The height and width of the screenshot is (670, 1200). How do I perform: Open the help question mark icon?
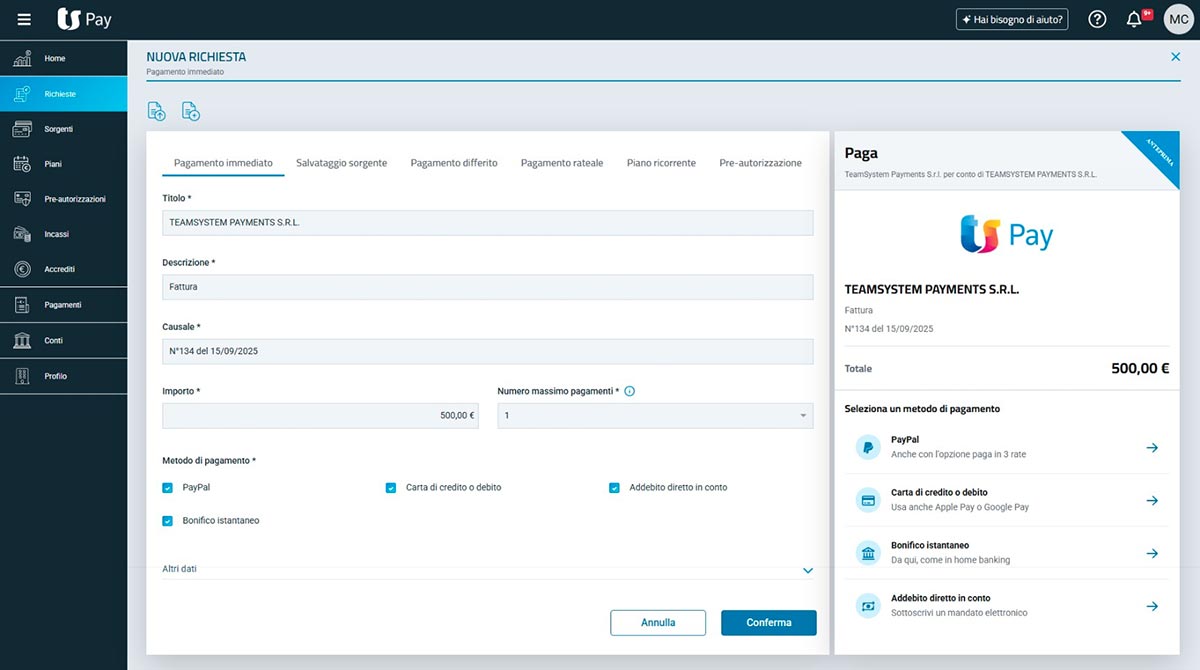[x=1097, y=19]
